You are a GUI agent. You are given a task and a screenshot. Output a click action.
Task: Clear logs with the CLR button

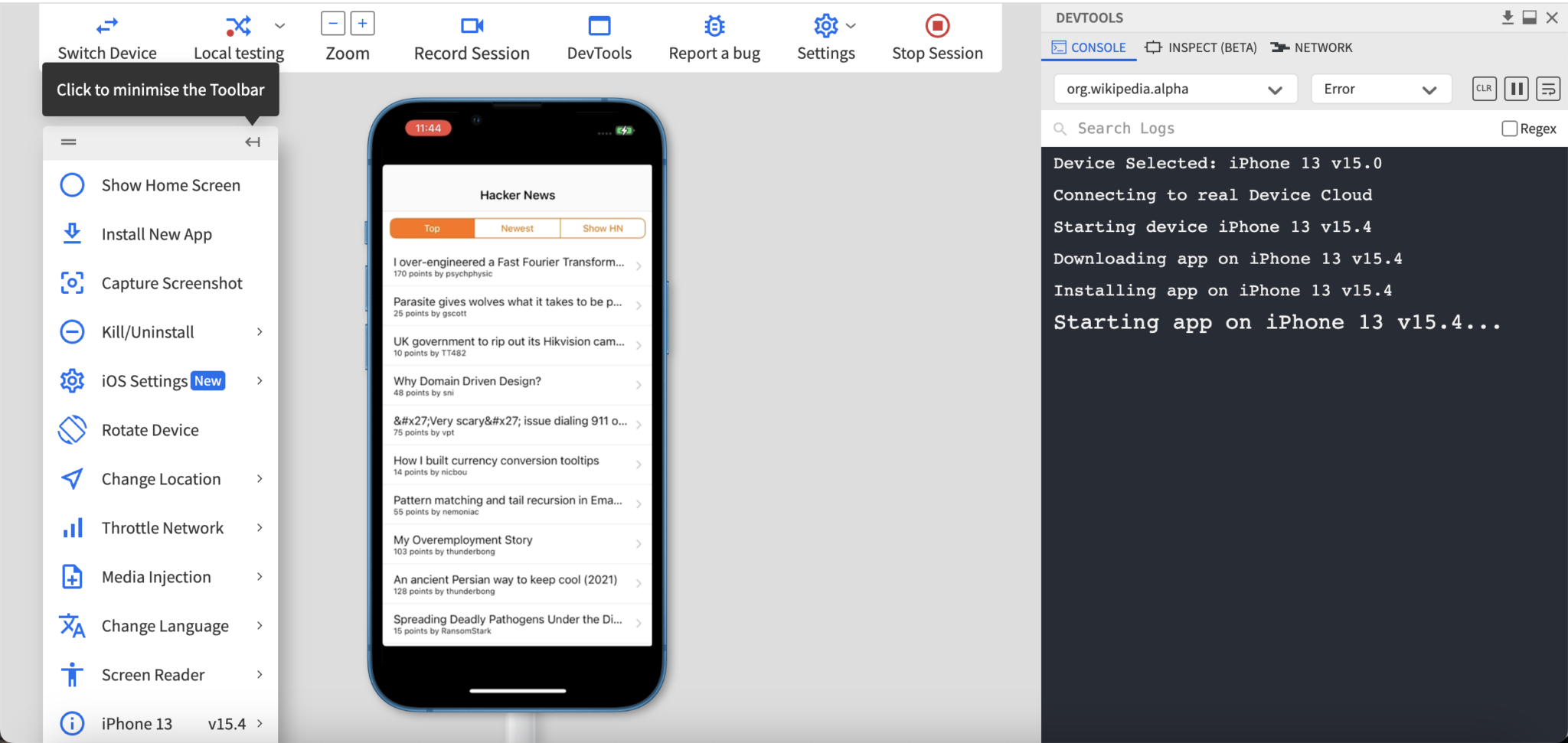(1484, 89)
